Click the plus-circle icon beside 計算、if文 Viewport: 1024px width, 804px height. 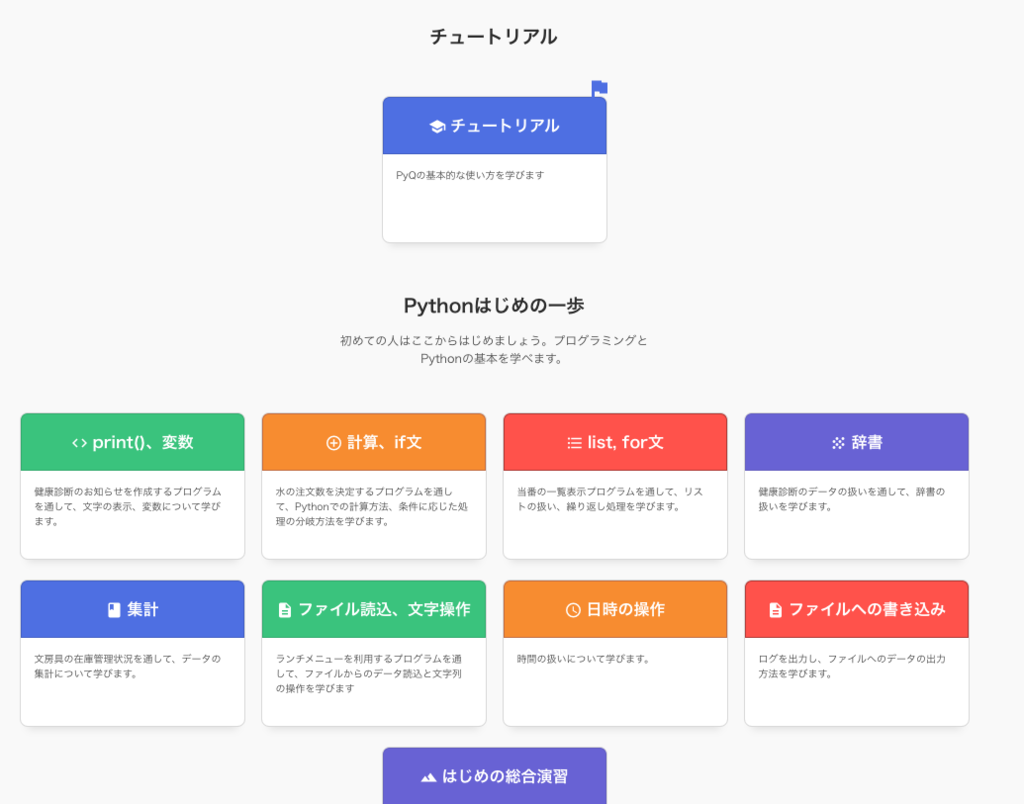(x=334, y=443)
